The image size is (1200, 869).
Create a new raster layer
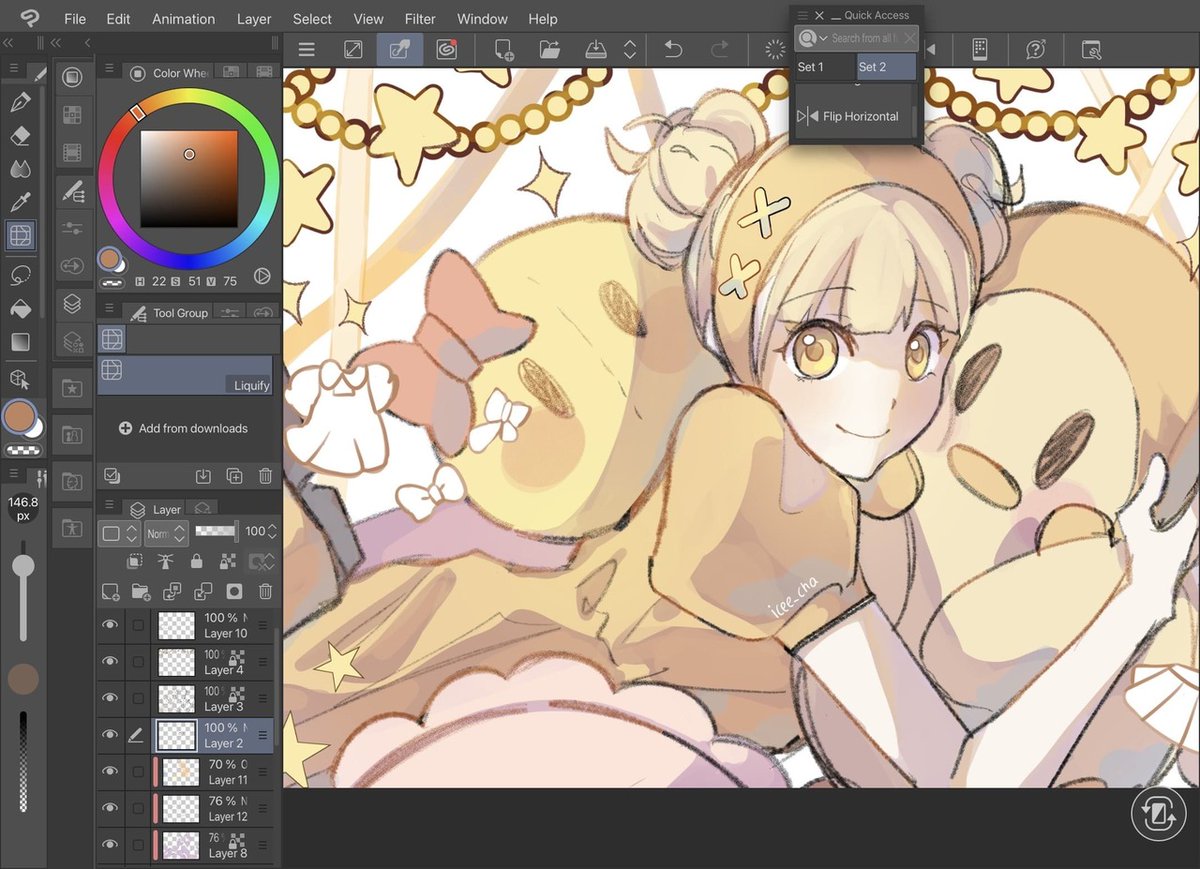[110, 591]
